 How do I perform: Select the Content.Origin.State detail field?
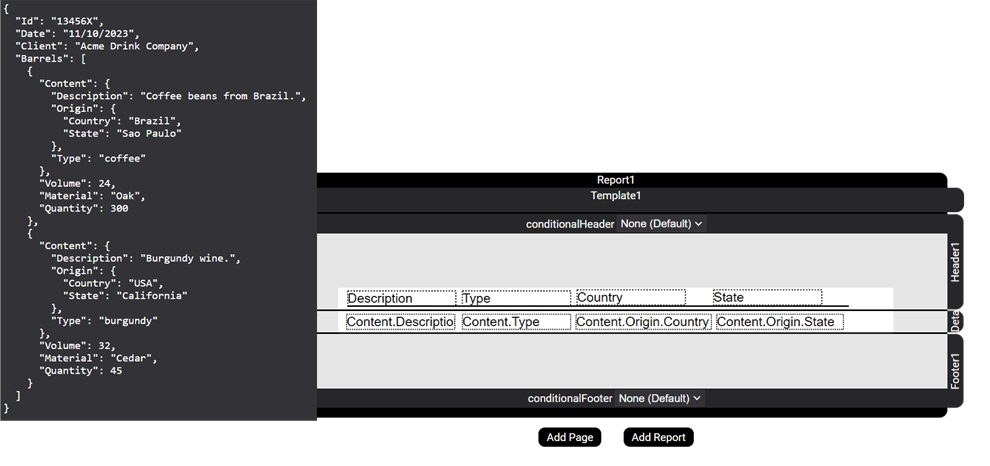(x=780, y=322)
